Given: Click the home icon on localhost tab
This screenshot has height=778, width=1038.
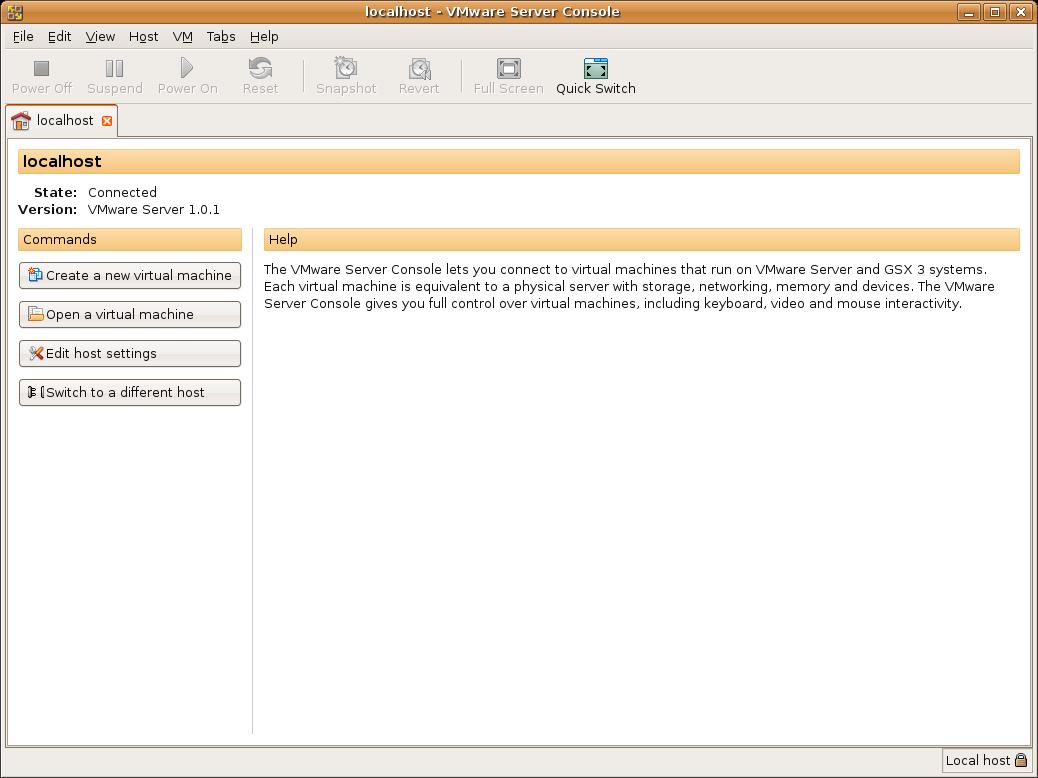Looking at the screenshot, I should [x=21, y=121].
